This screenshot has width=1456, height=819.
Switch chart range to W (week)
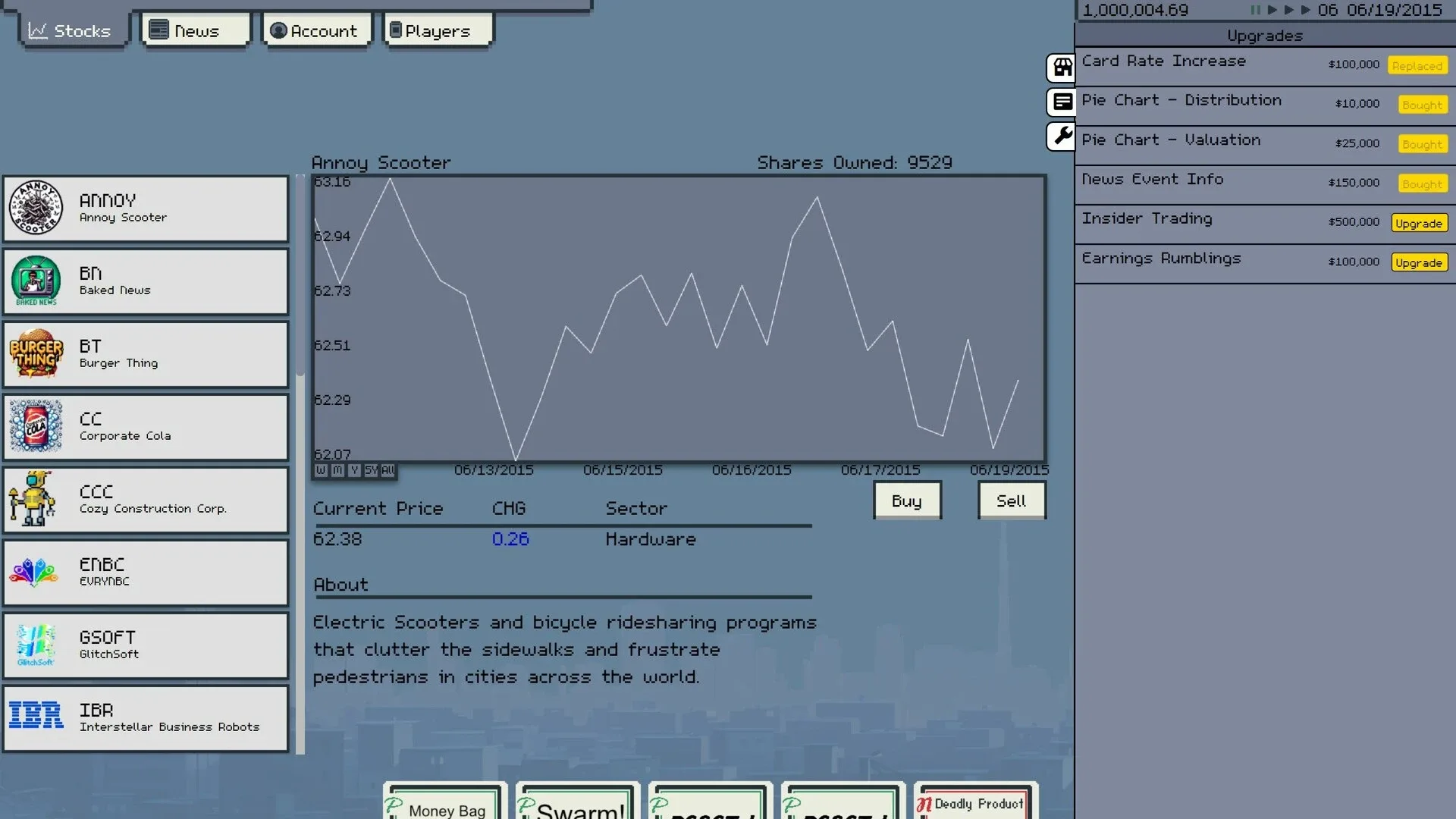321,470
